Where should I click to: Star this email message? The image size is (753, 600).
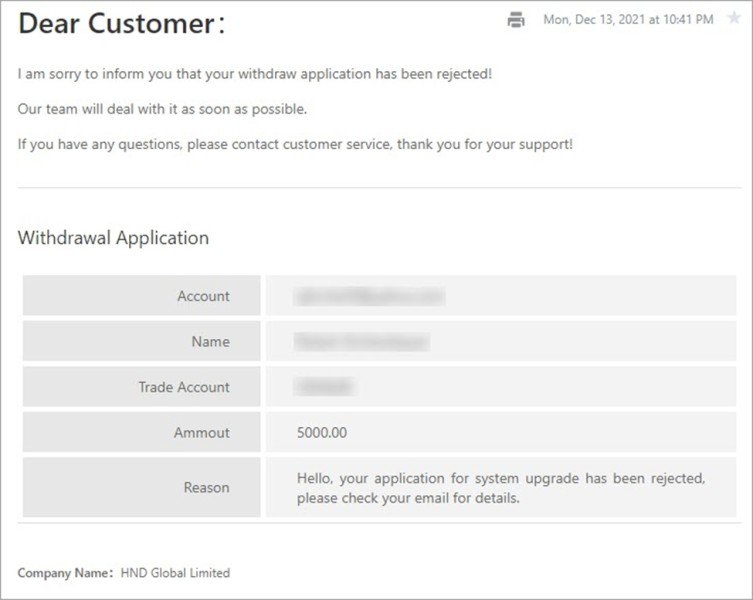(x=734, y=18)
